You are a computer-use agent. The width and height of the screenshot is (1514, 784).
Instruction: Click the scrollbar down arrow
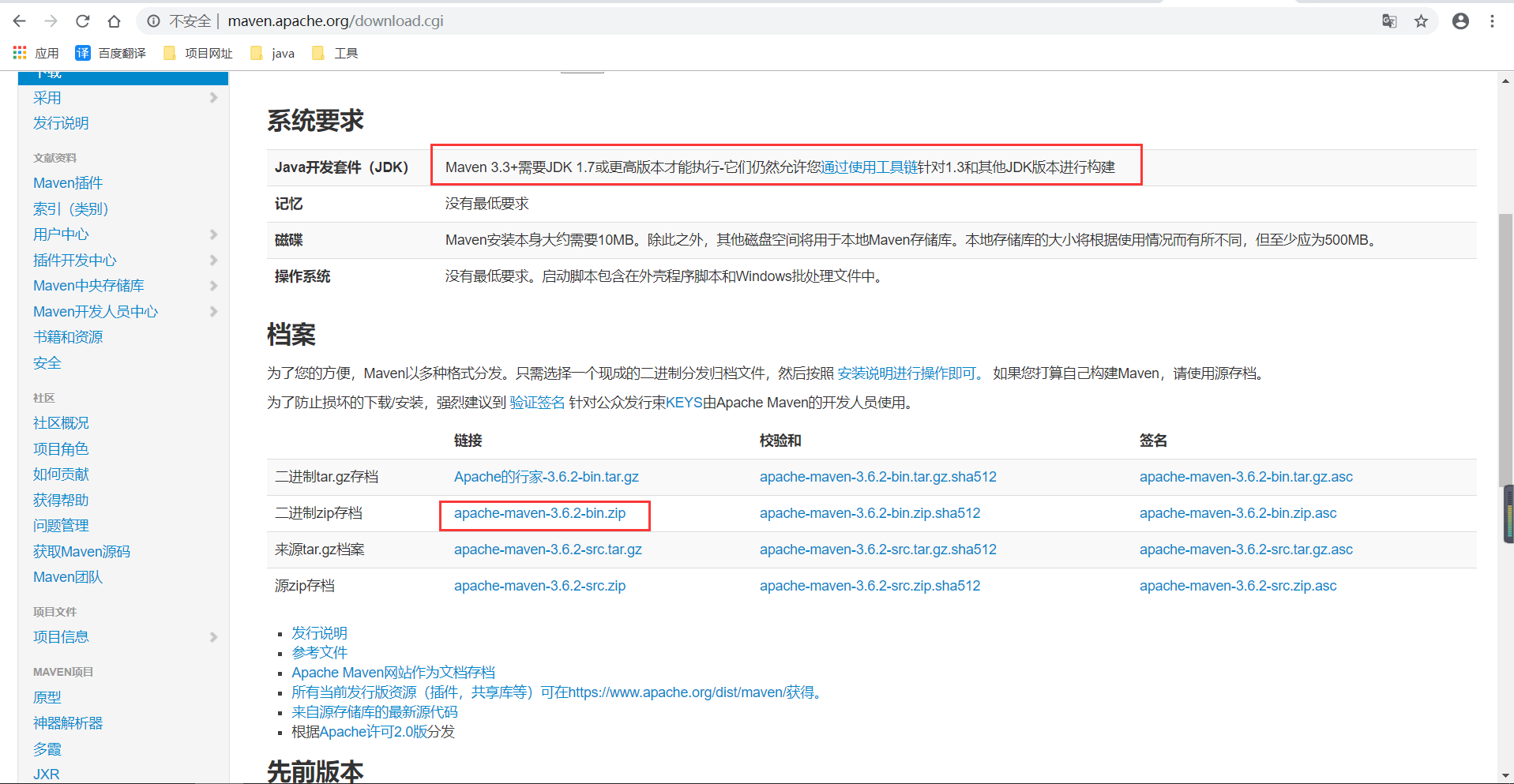[1505, 776]
